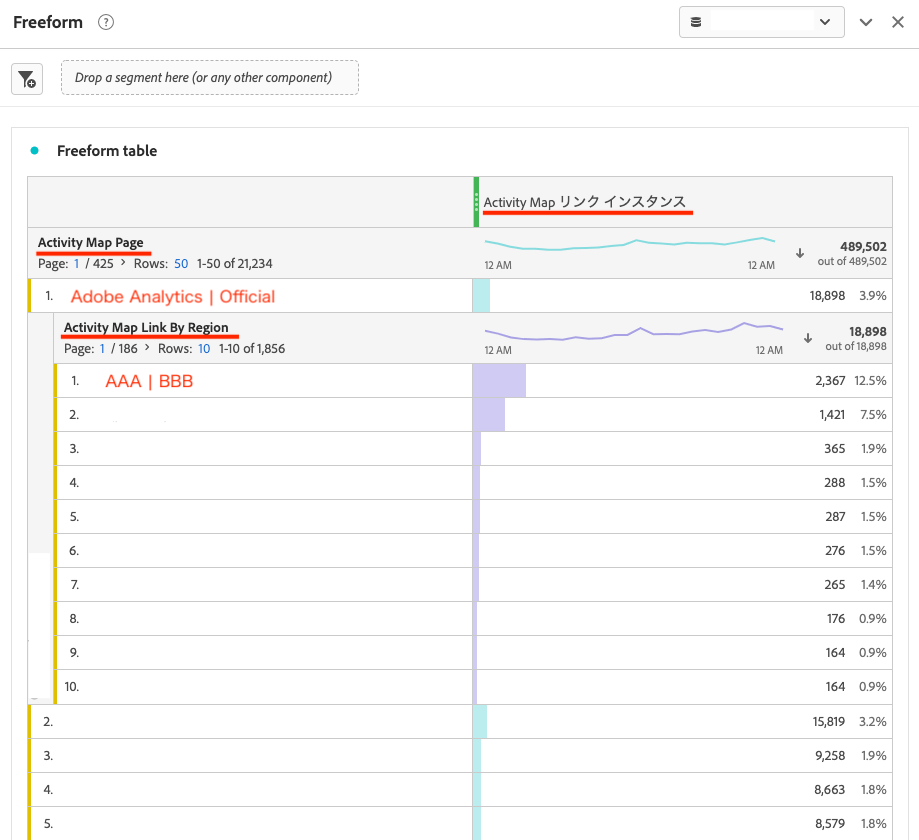
Task: Click the 9,258 value cell
Action: click(x=830, y=756)
